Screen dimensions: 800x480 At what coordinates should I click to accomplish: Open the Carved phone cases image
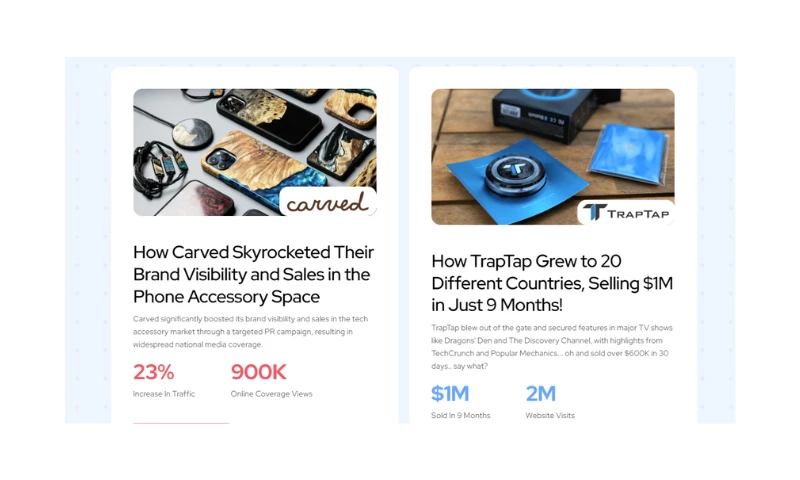(255, 152)
